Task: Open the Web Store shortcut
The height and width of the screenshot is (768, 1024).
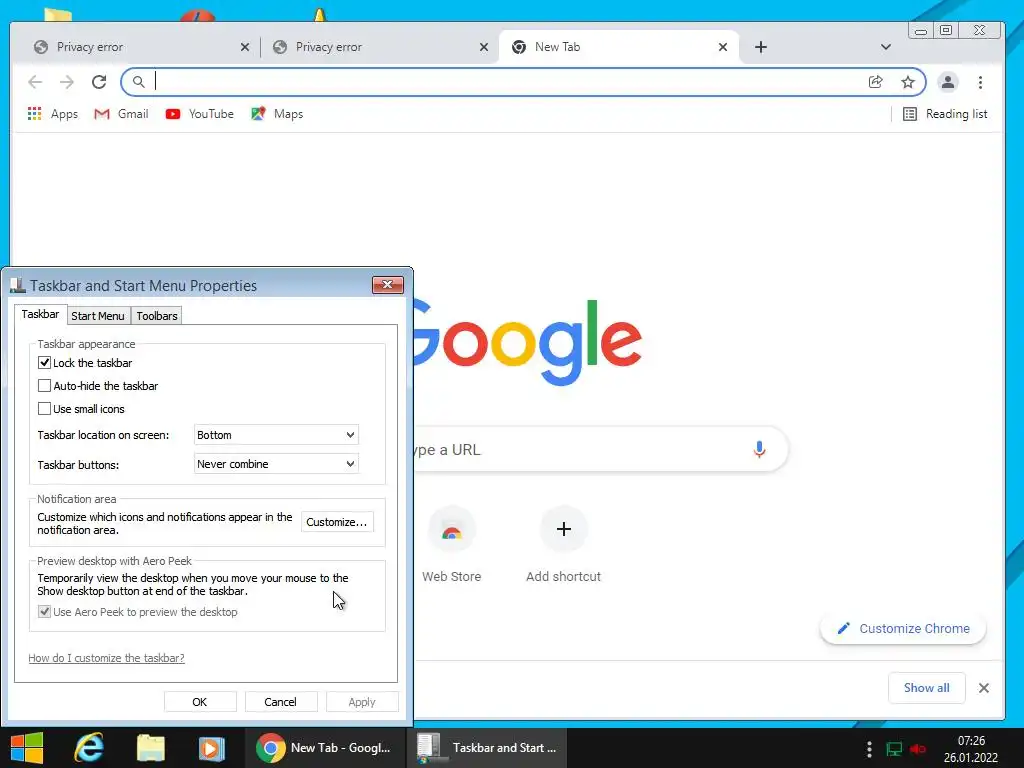Action: [x=451, y=544]
